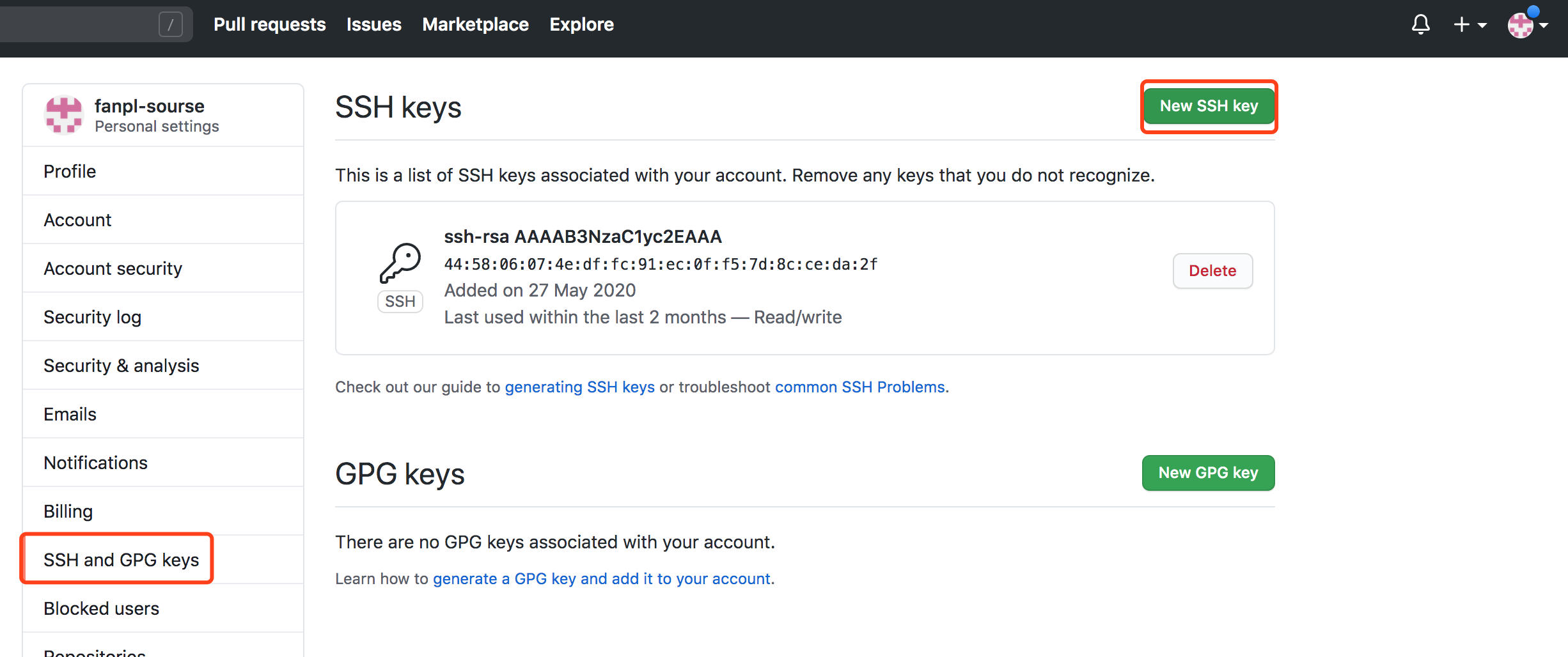Click the New GPG key button
This screenshot has height=657, width=1568.
pos(1207,473)
